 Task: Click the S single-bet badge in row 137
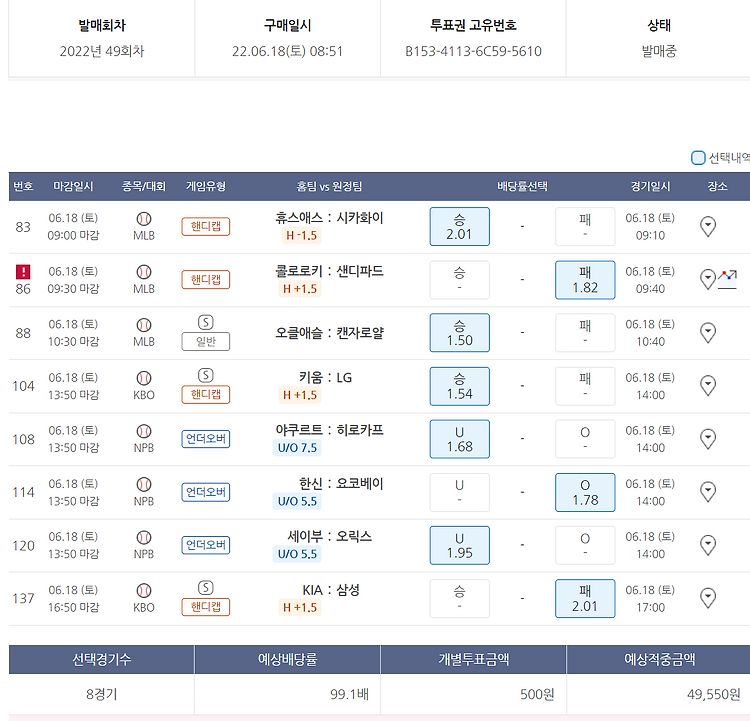click(x=206, y=588)
